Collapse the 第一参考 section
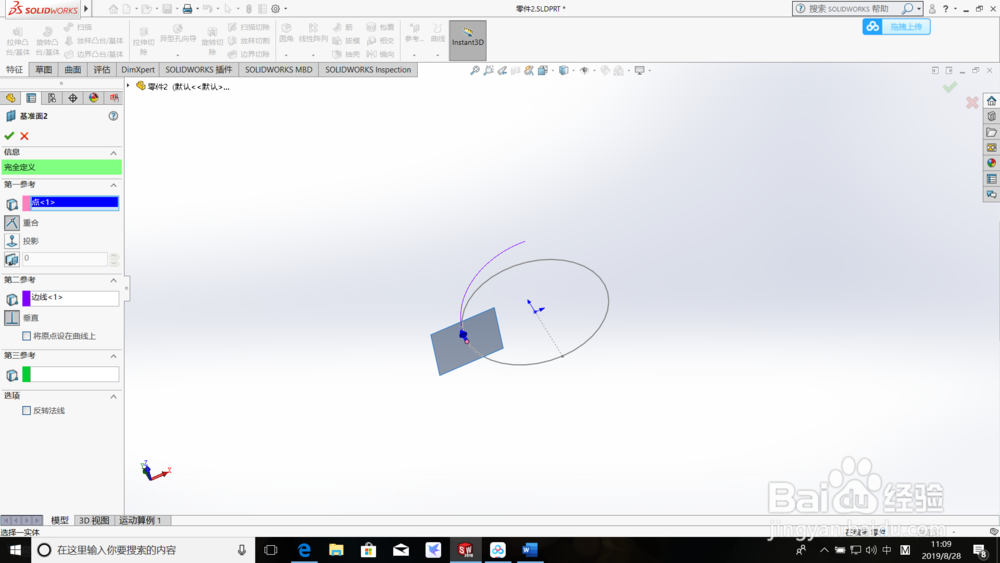Viewport: 1000px width, 563px height. (114, 185)
